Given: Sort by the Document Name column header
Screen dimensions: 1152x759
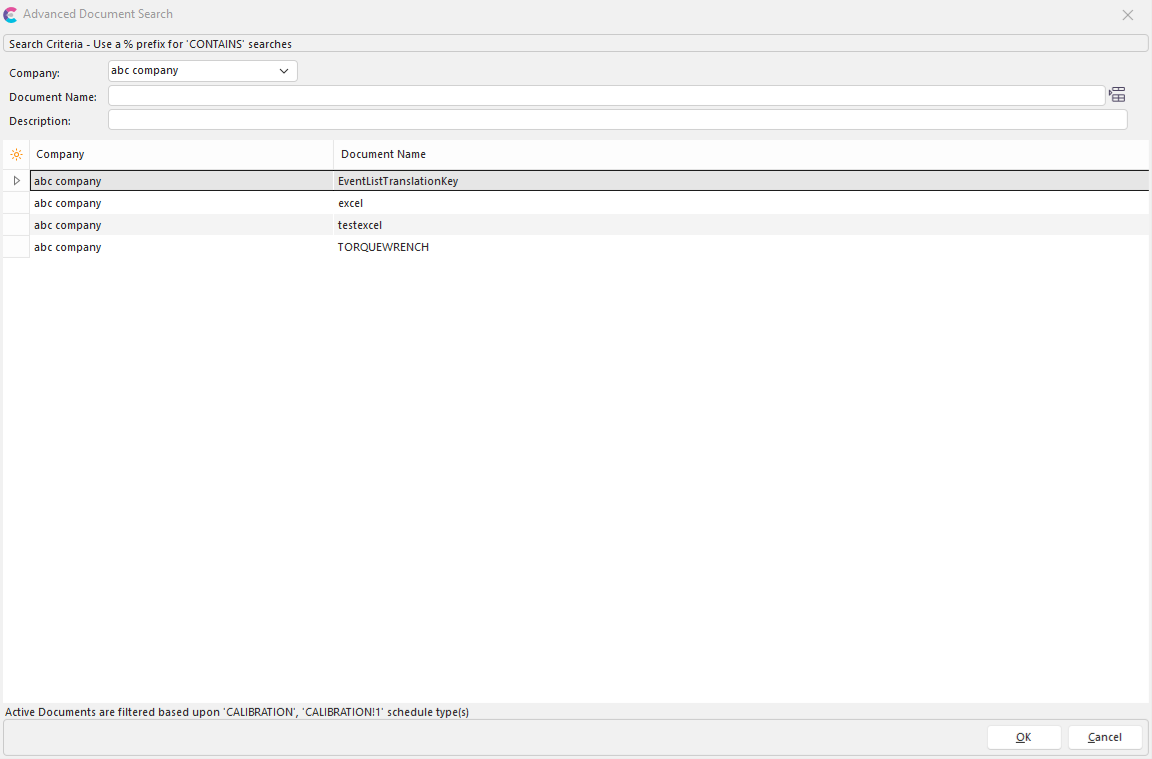Looking at the screenshot, I should pos(740,154).
